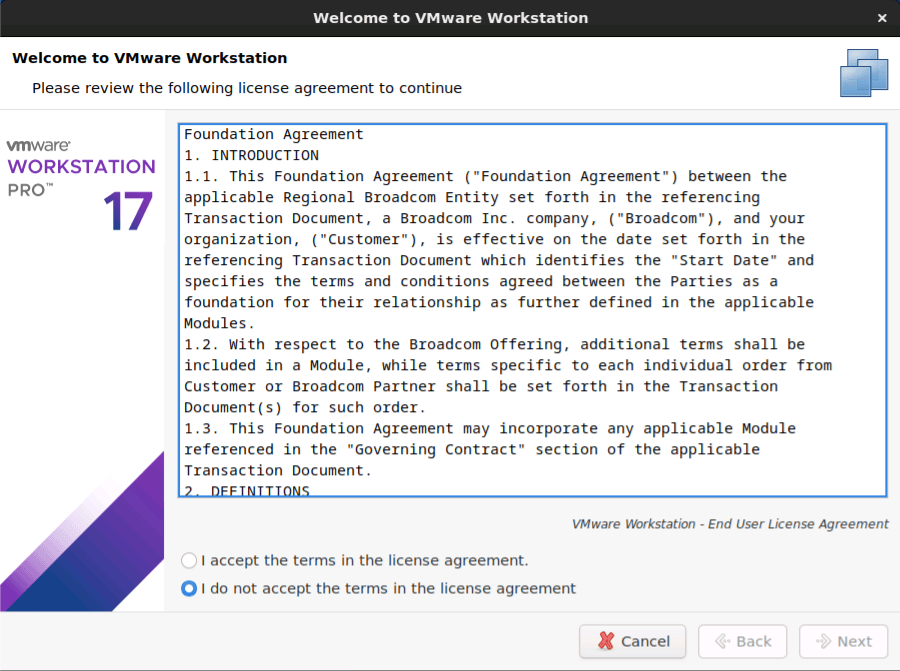Close the Welcome to VMware Workstation window

click(881, 18)
